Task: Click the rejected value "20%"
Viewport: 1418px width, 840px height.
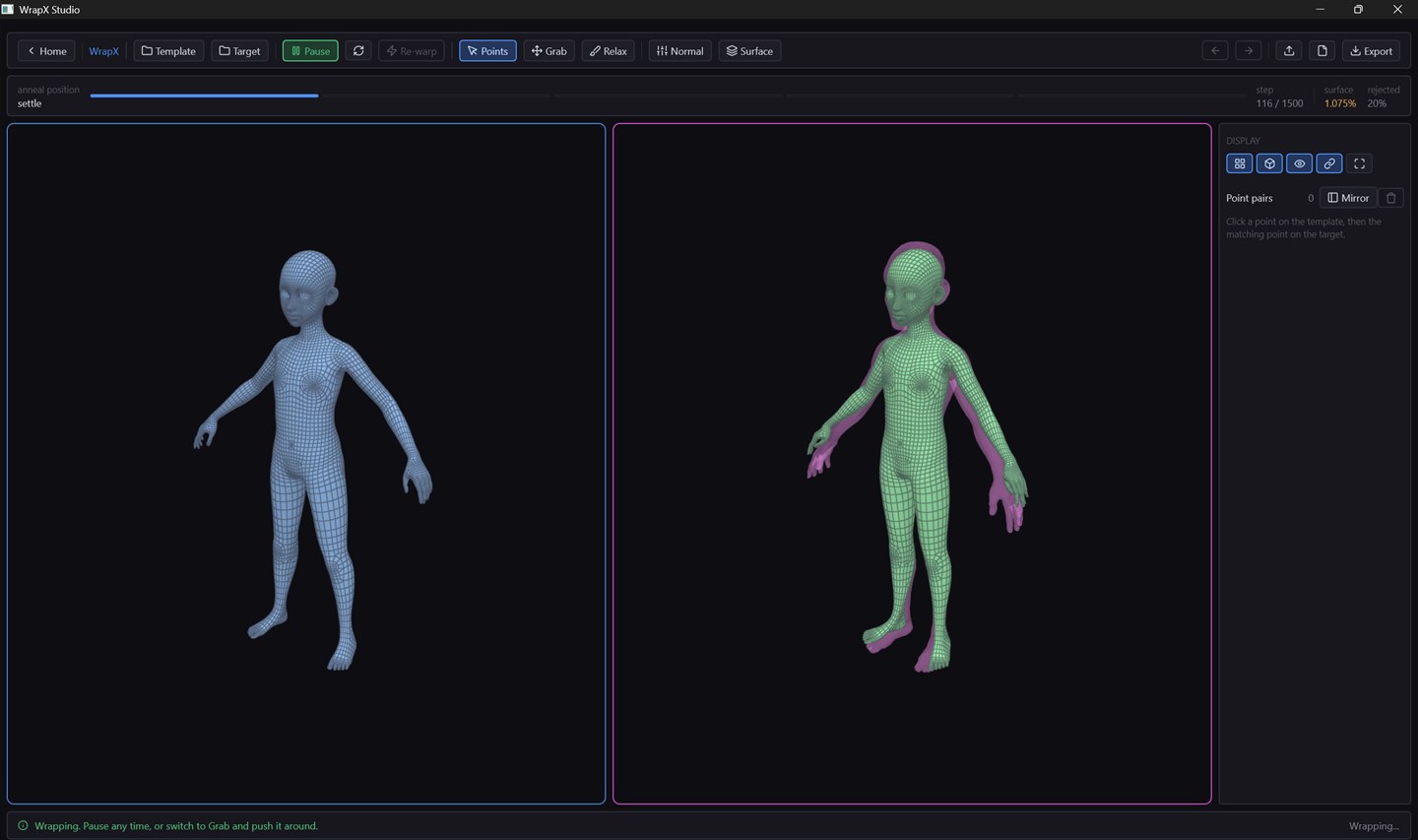Action: pos(1377,103)
